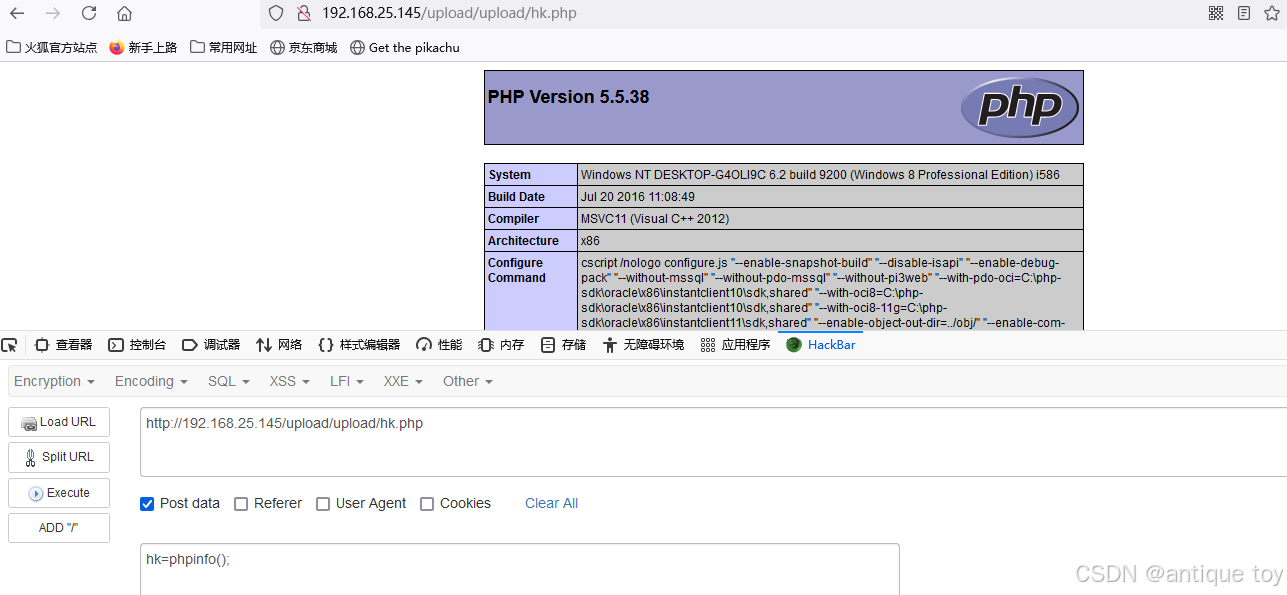Screen dimensions: 1287x595
Task: Enable the User Agent checkbox
Action: coord(323,504)
